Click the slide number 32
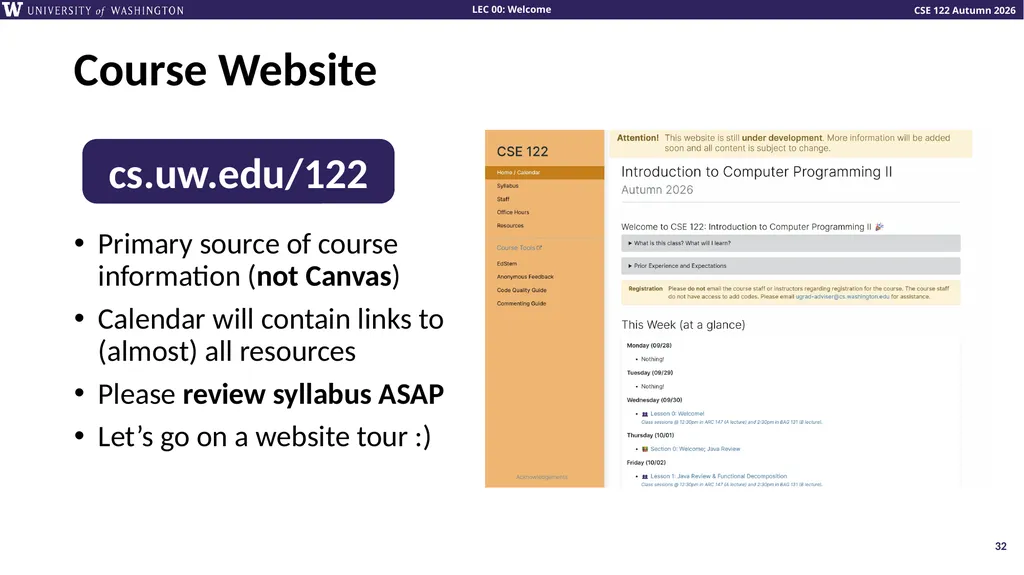 pos(1000,546)
